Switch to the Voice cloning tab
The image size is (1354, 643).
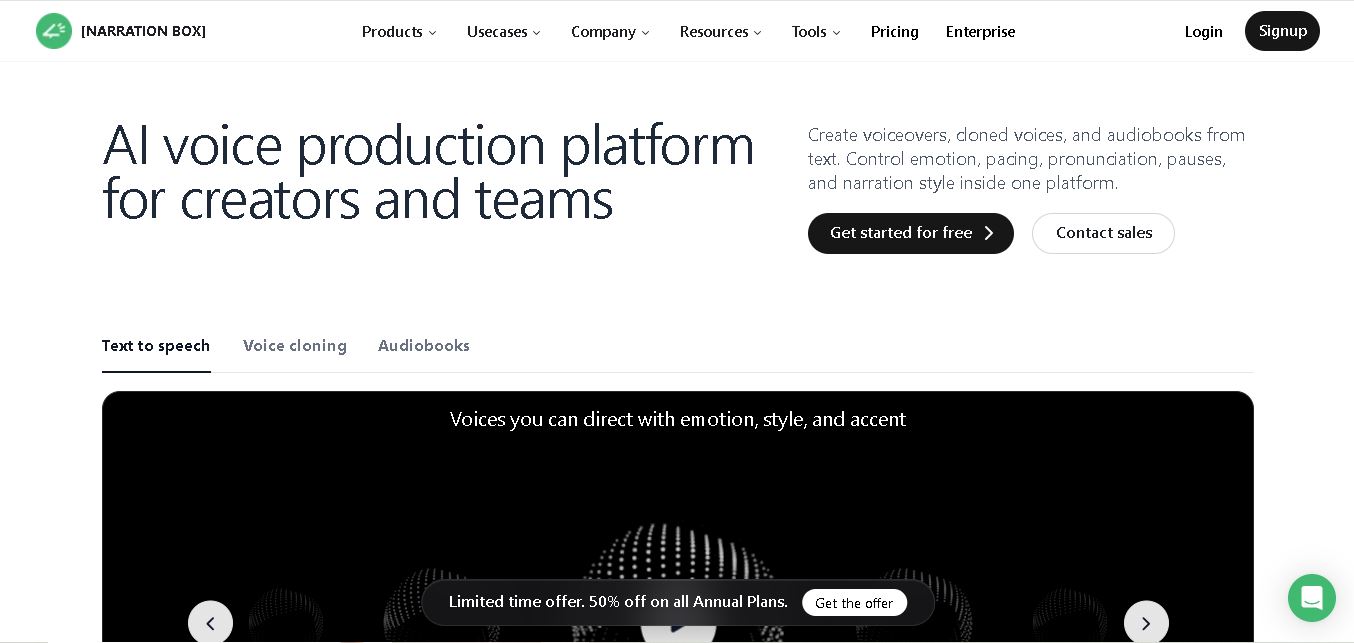(295, 346)
